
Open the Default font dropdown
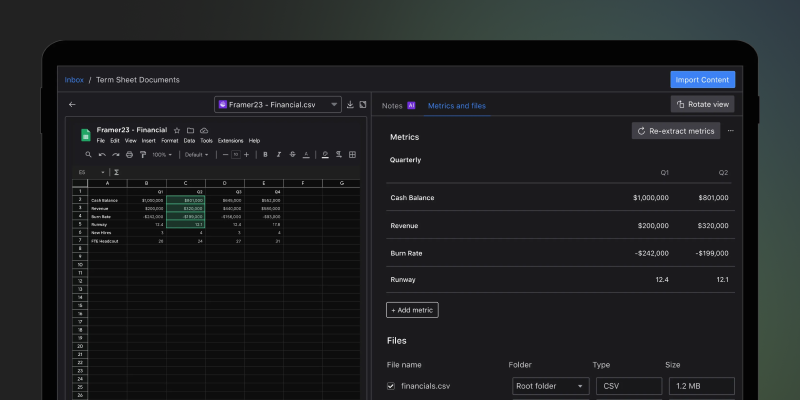[196, 155]
